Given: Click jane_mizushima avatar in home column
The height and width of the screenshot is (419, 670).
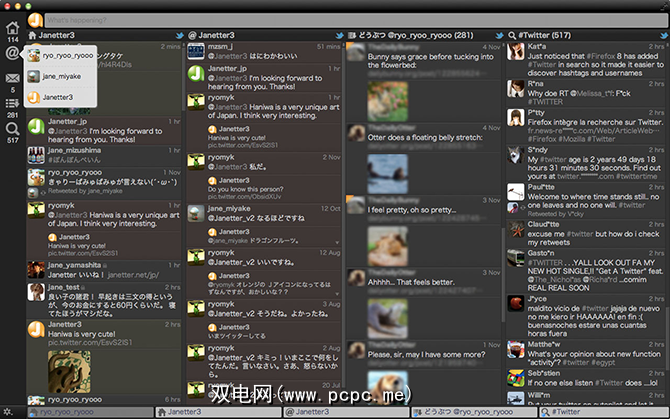Looking at the screenshot, I should click(x=36, y=155).
